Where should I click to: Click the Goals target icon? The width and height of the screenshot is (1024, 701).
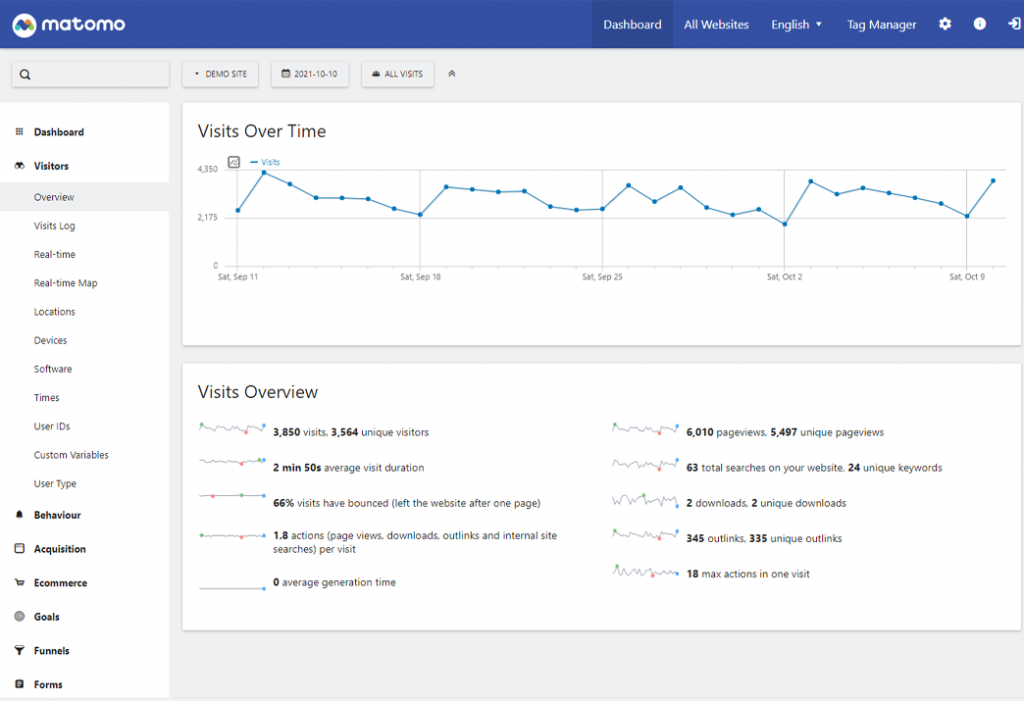(19, 617)
